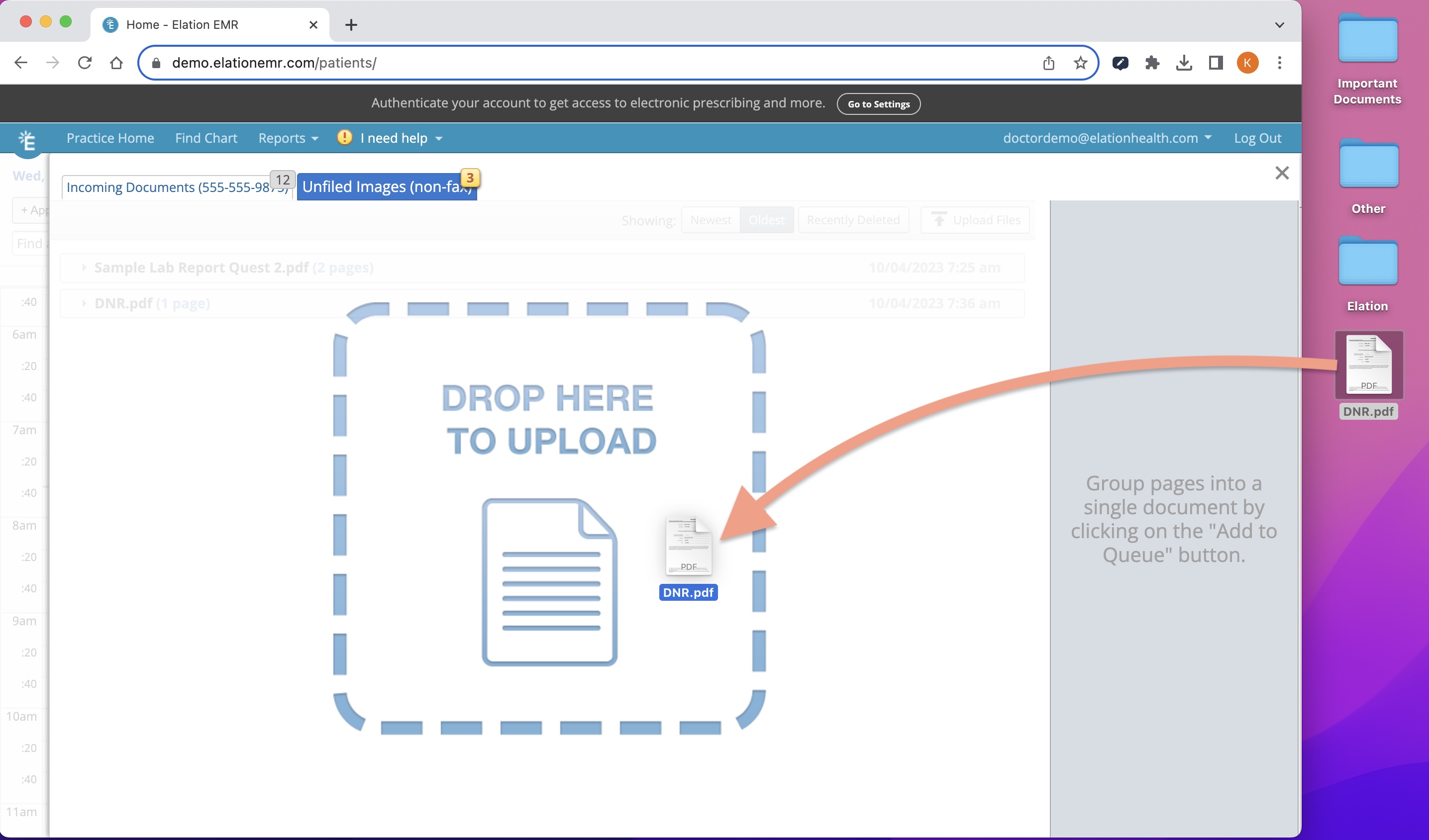Open browser downloads icon

coord(1184,63)
